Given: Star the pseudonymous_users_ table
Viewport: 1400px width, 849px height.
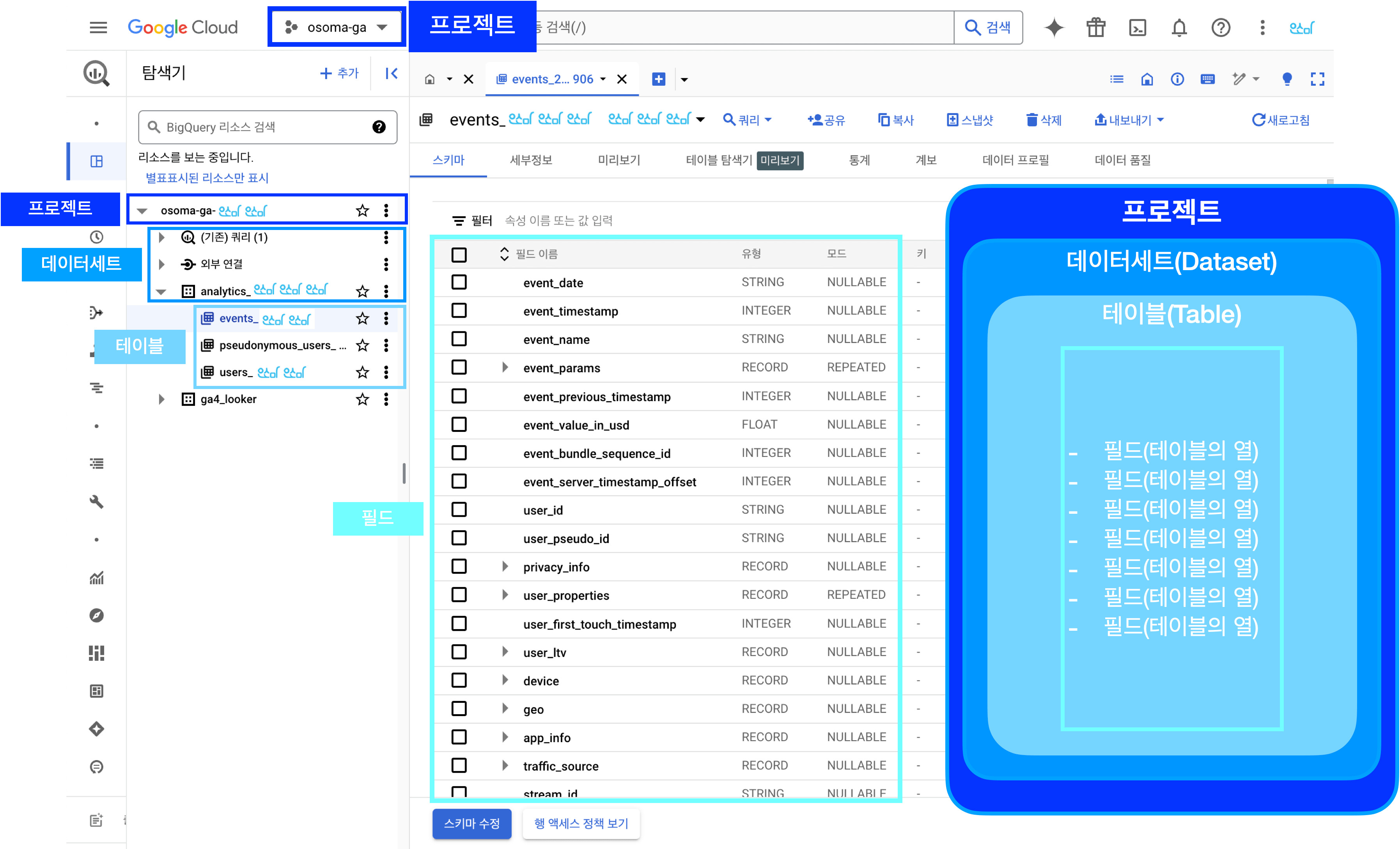Looking at the screenshot, I should [363, 345].
